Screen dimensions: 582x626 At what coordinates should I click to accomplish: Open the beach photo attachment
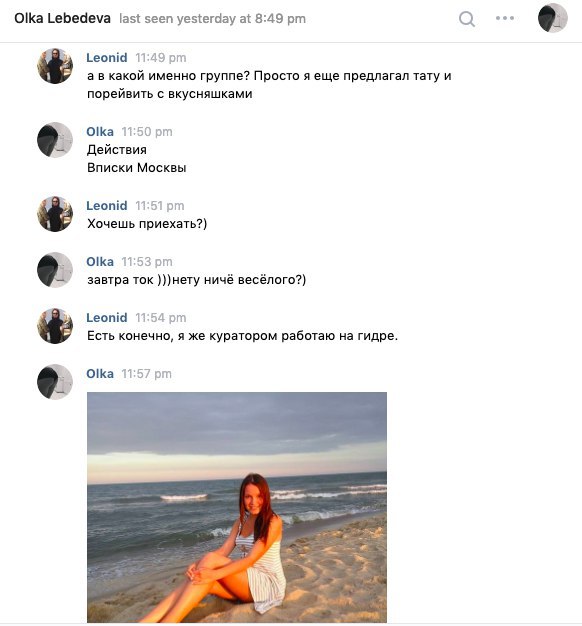[x=237, y=507]
